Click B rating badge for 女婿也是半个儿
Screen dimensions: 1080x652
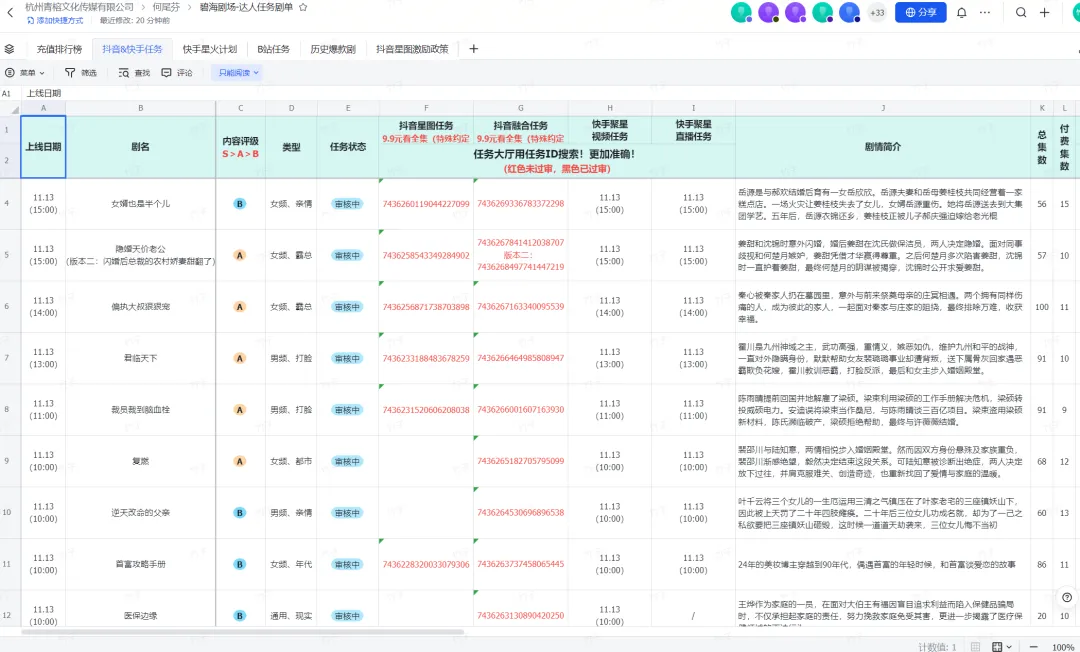pyautogui.click(x=240, y=204)
